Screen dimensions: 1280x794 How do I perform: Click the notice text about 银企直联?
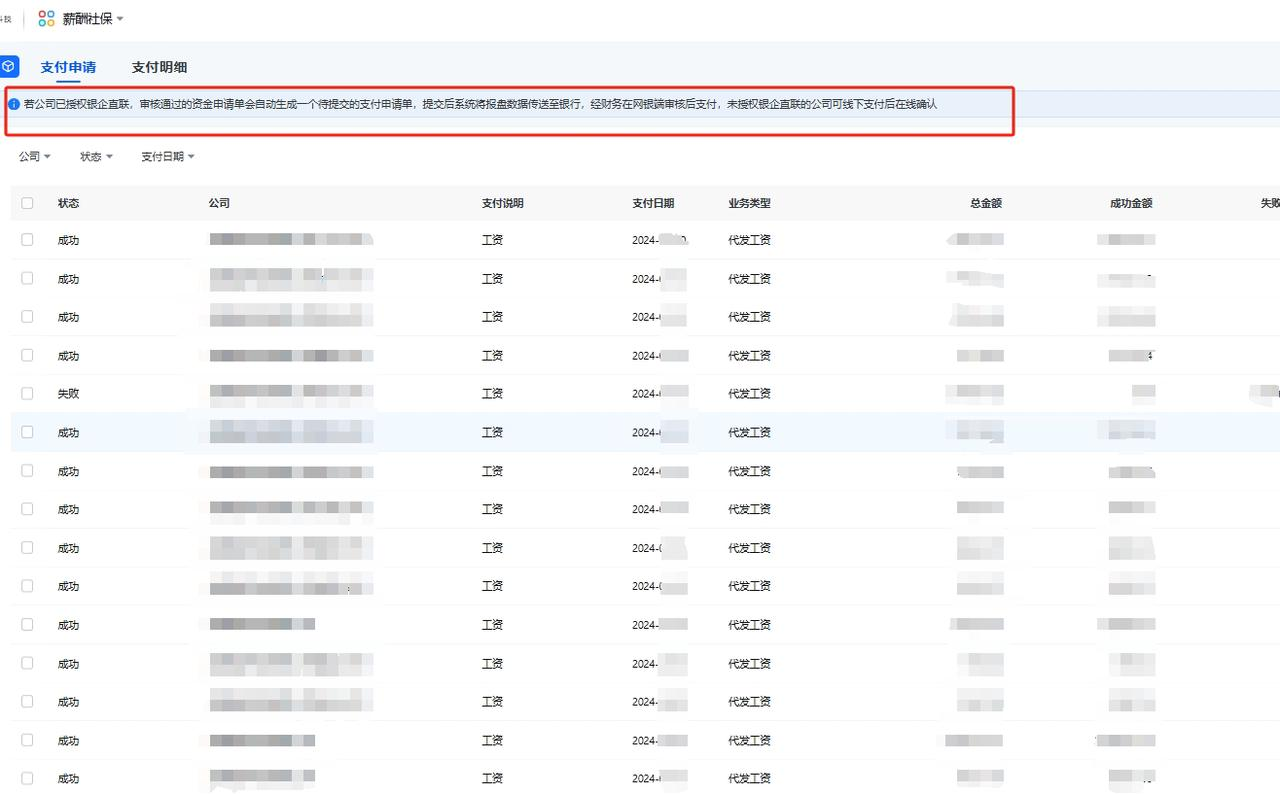480,104
